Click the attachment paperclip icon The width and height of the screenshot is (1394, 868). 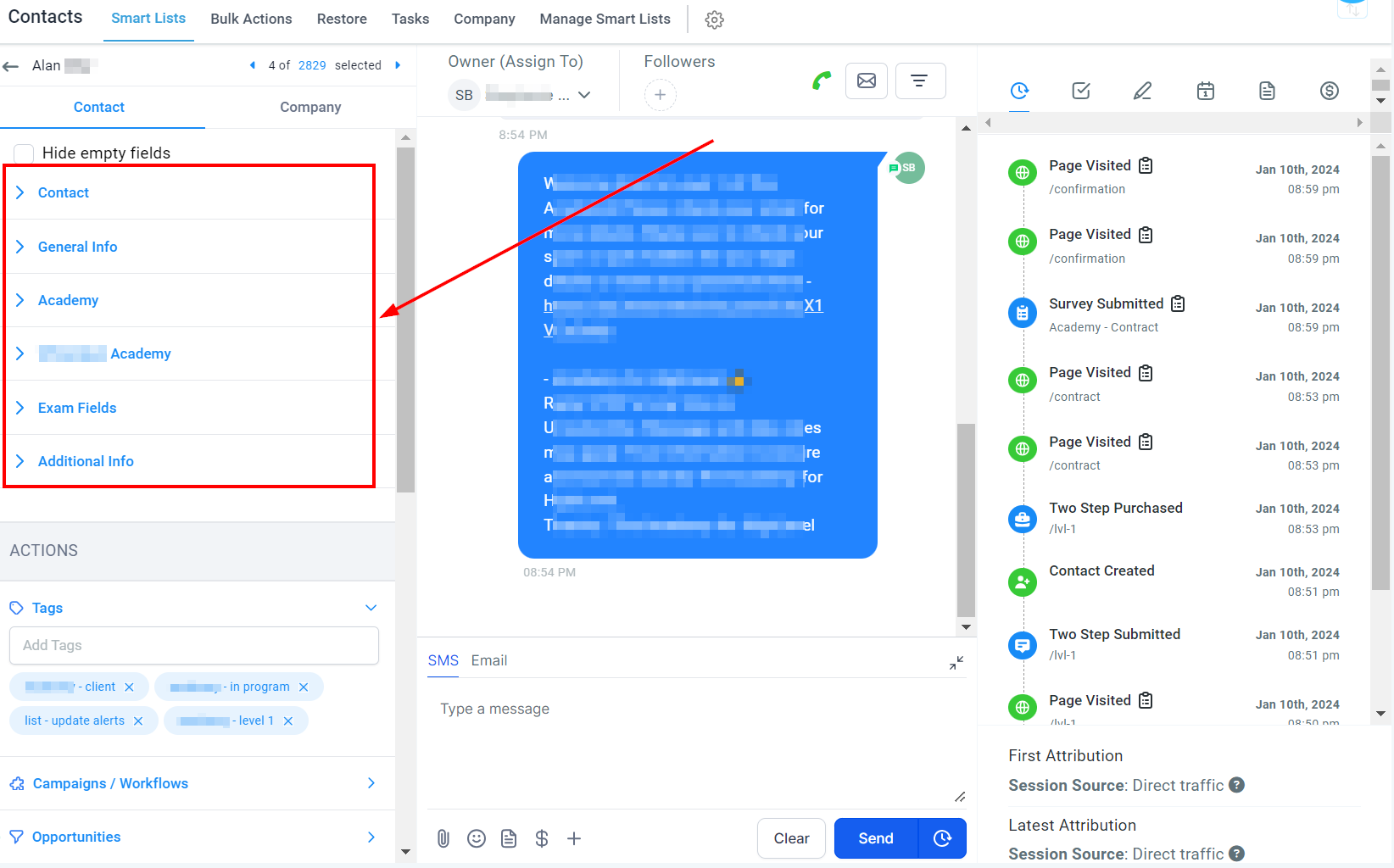pos(443,838)
